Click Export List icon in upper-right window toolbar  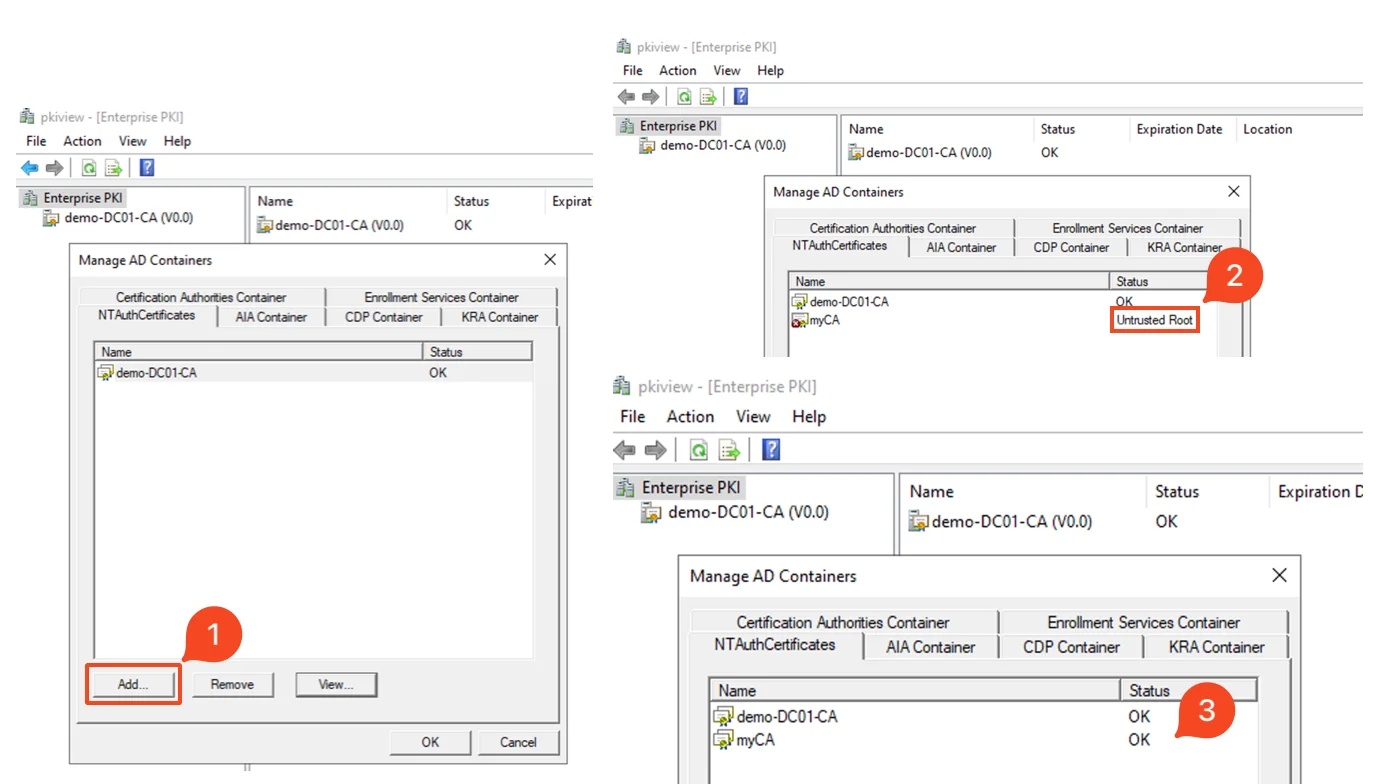pos(708,97)
